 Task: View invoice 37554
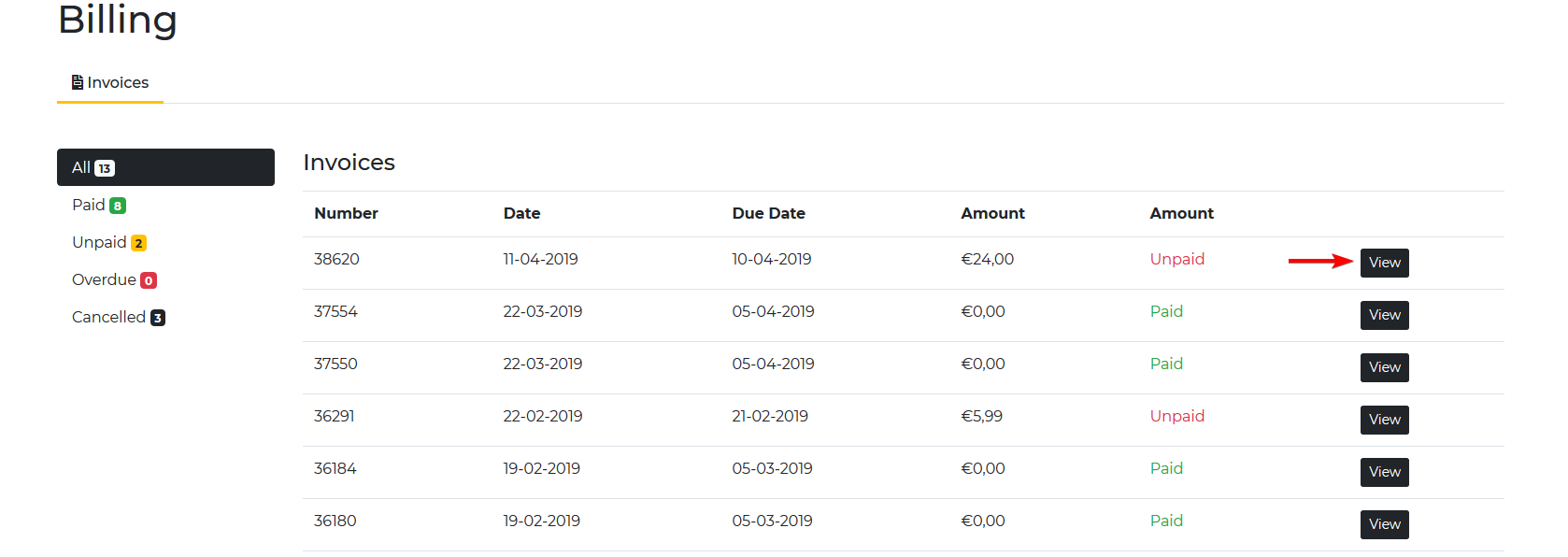1384,315
